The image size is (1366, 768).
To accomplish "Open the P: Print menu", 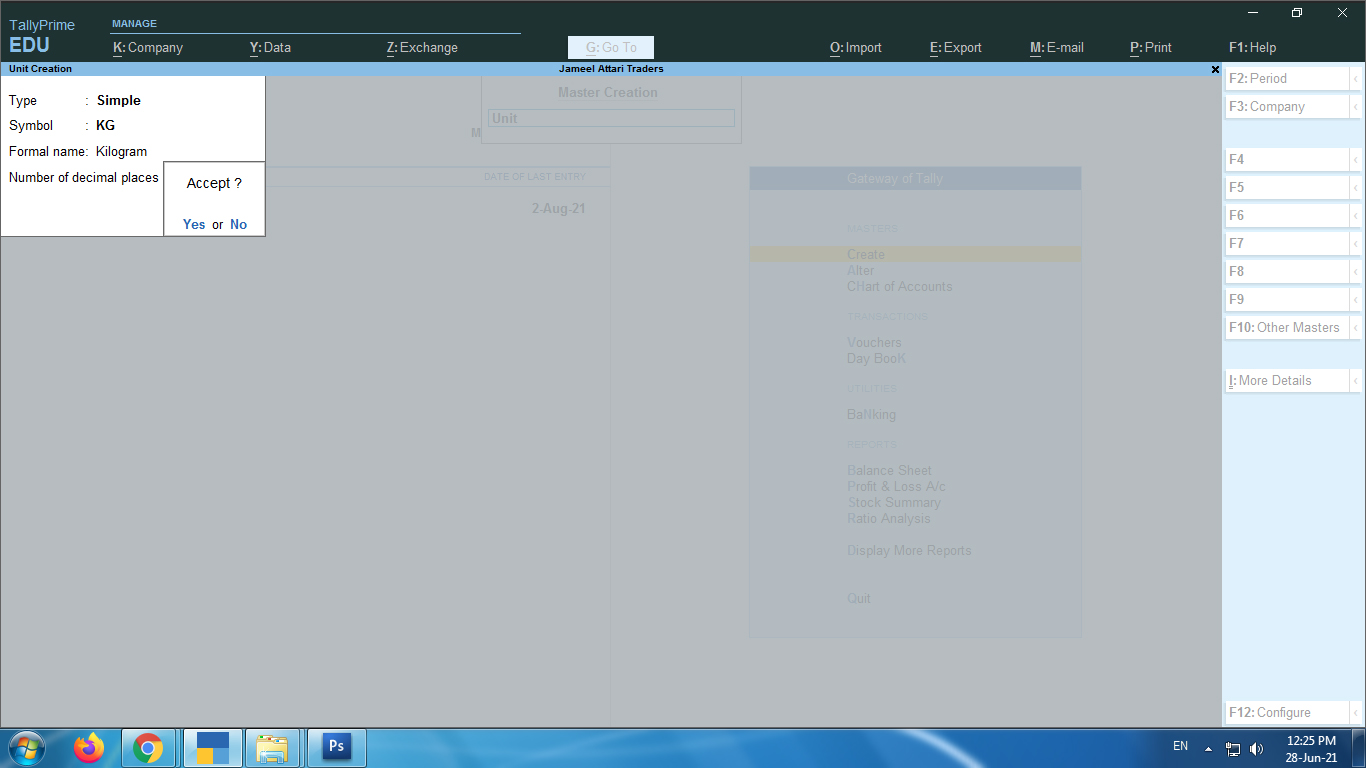I will [x=1151, y=47].
